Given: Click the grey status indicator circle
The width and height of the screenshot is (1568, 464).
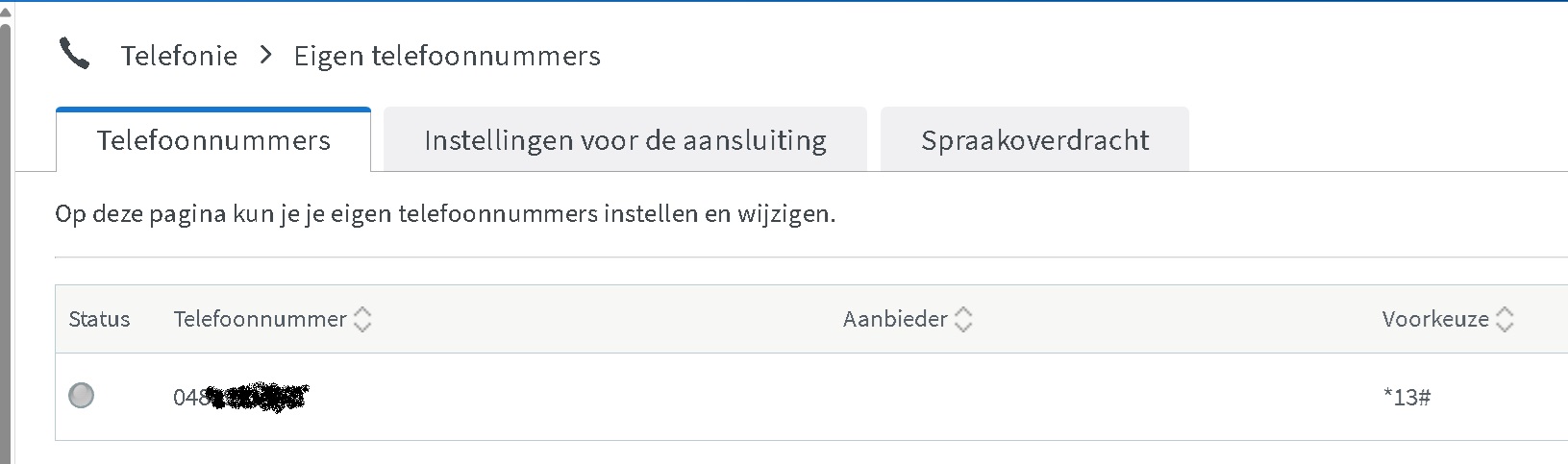Looking at the screenshot, I should pos(82,395).
